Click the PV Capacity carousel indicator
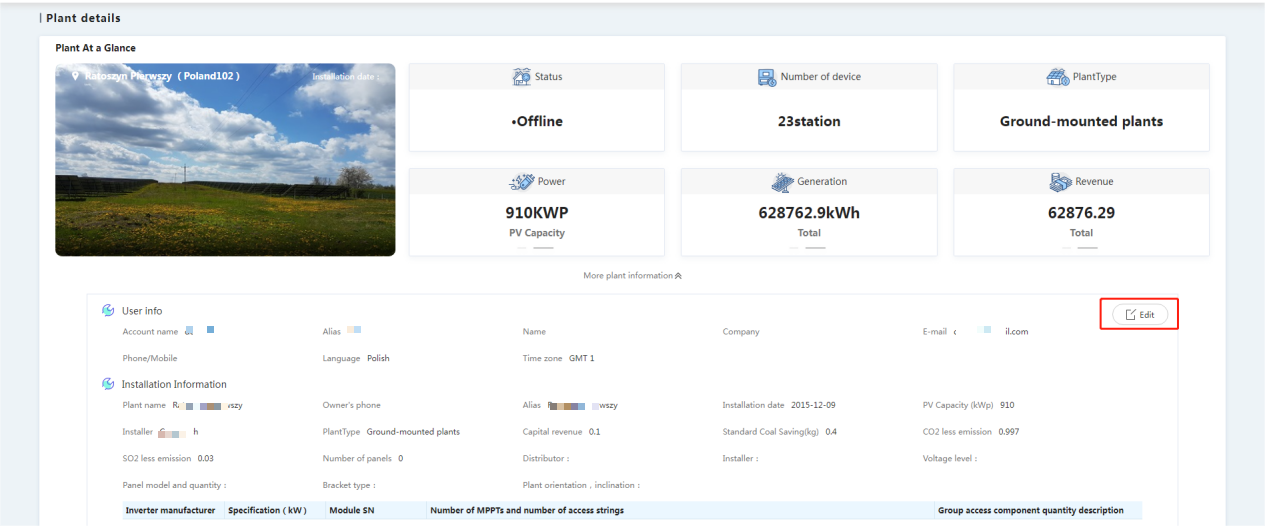The width and height of the screenshot is (1265, 526). pos(537,246)
